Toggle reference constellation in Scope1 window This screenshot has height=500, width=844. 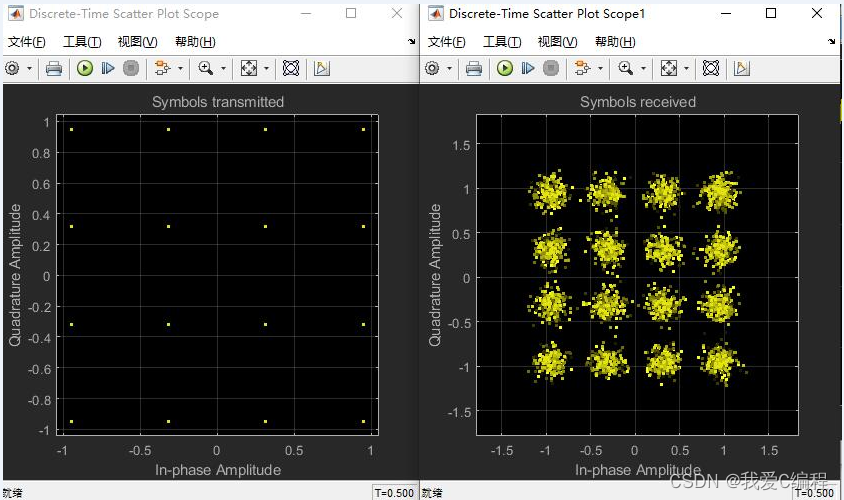(x=711, y=68)
